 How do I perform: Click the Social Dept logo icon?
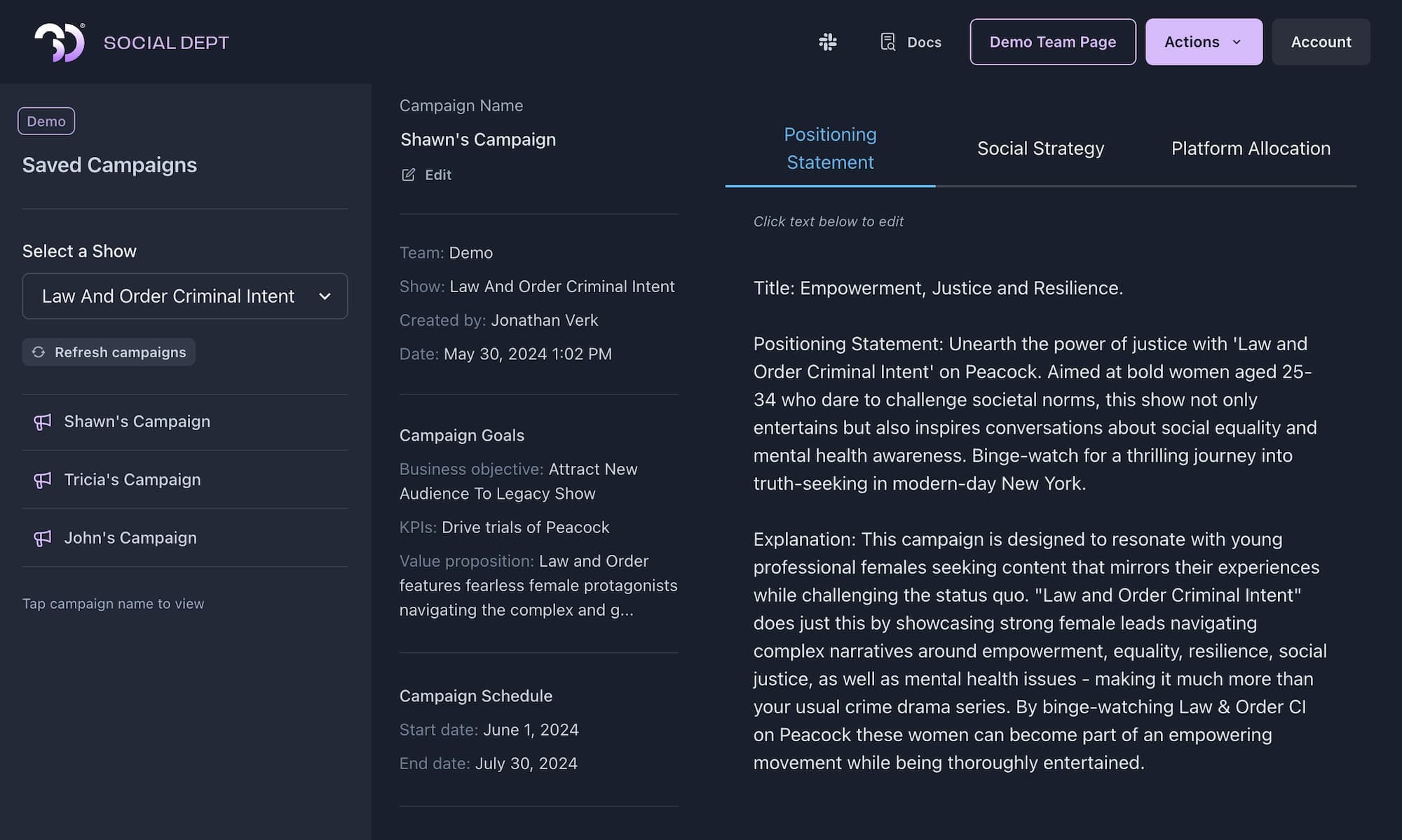[x=60, y=42]
